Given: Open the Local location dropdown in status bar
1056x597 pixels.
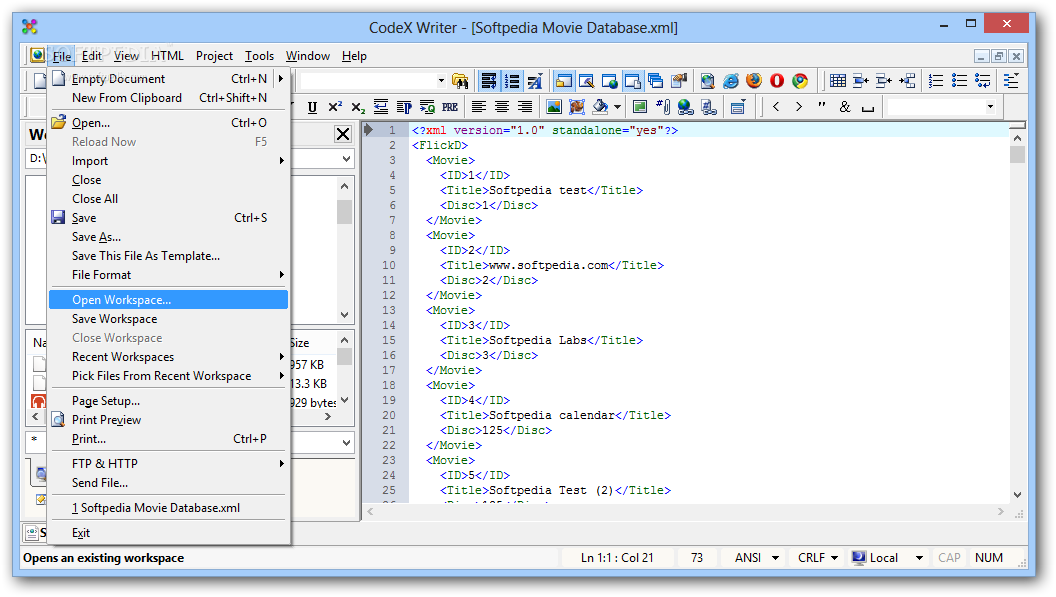Looking at the screenshot, I should 919,558.
